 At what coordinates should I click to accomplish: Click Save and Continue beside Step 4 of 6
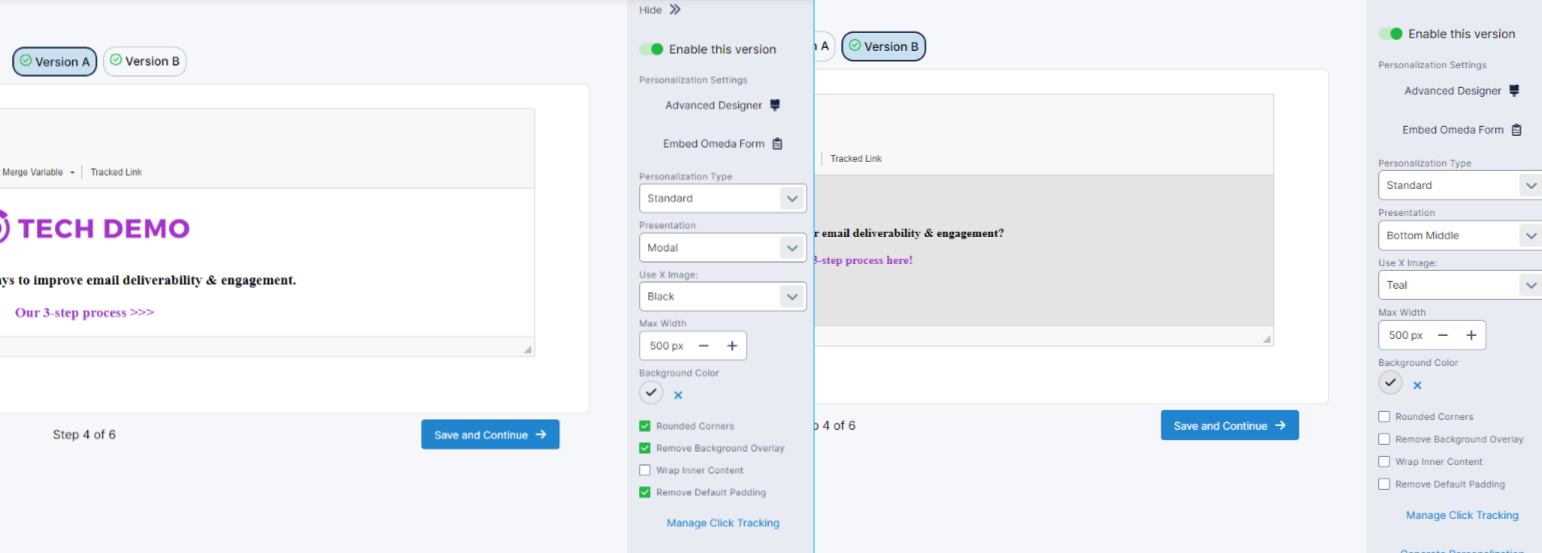tap(490, 435)
